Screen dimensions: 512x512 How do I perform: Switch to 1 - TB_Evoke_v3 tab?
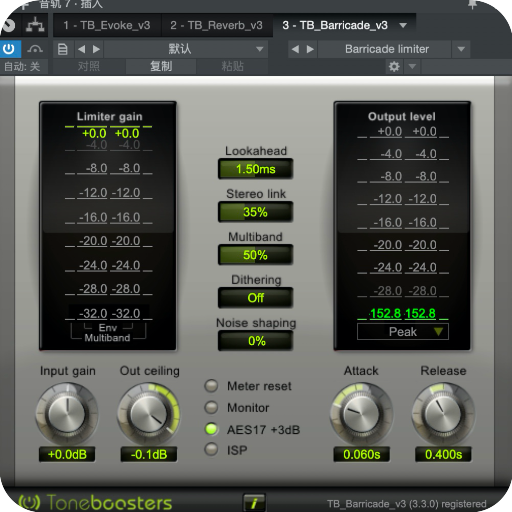107,25
